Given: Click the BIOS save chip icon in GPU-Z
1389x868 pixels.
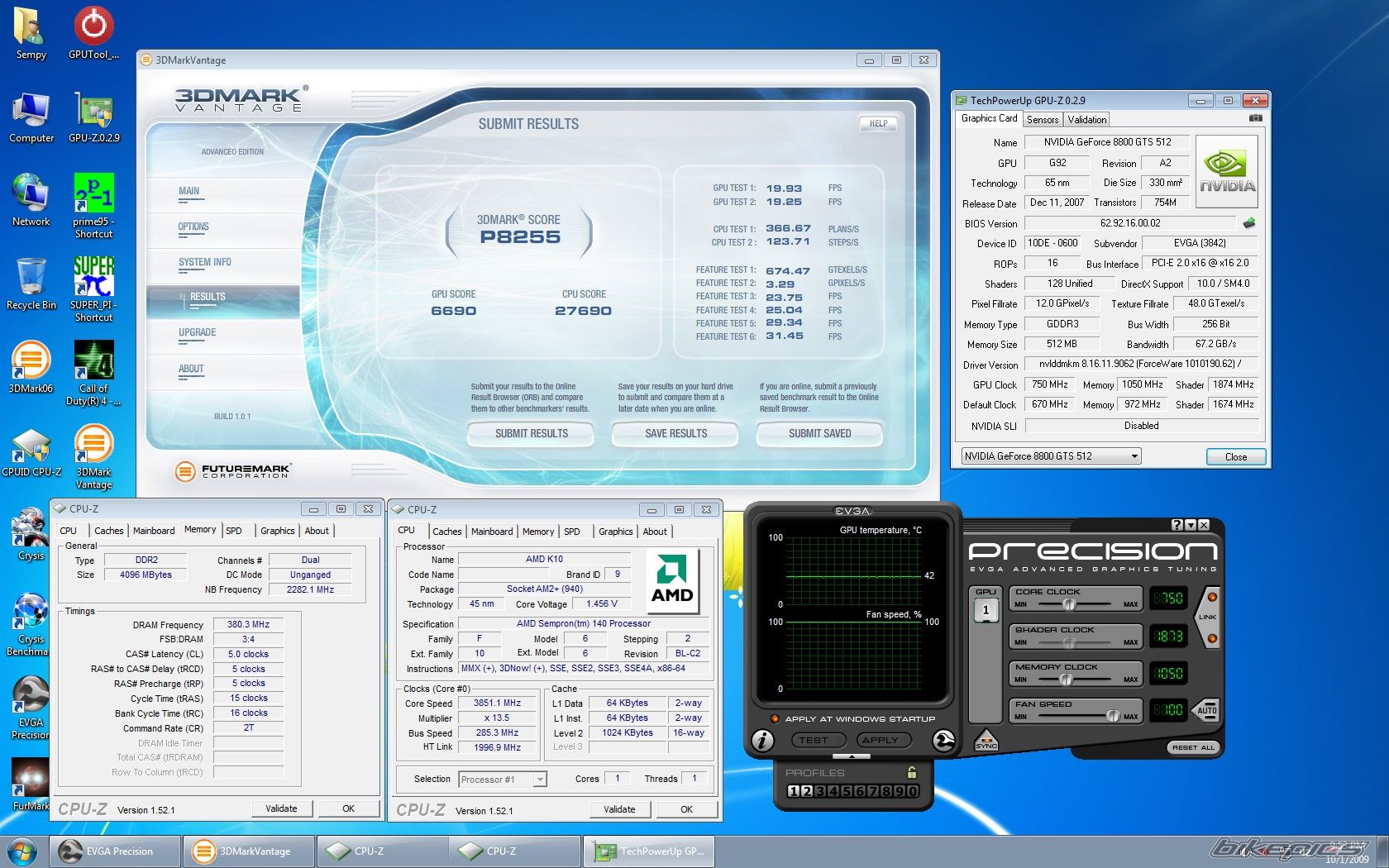Looking at the screenshot, I should coord(1248,223).
